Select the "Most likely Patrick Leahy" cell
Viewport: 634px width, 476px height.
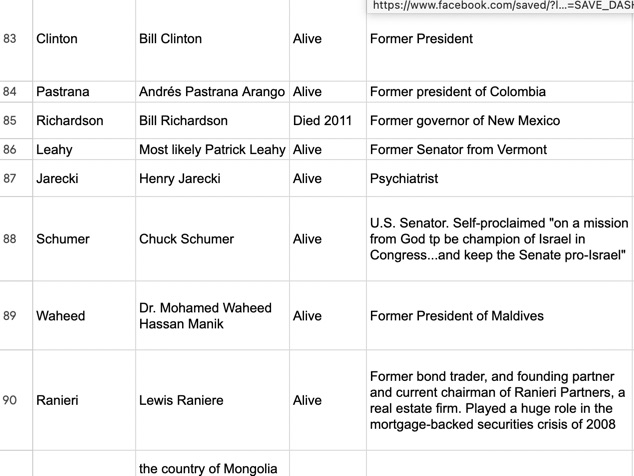[x=212, y=150]
